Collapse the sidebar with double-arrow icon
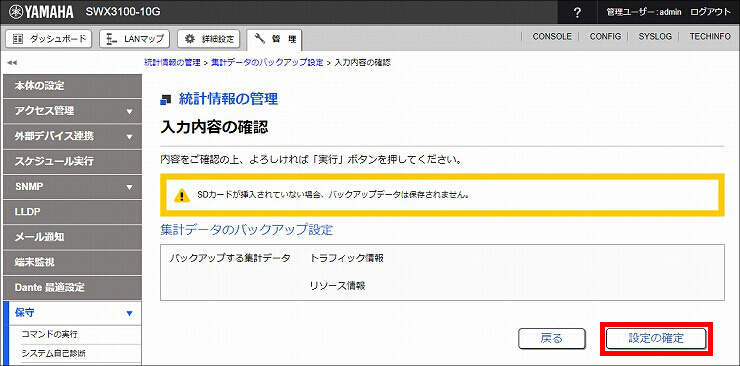 (x=12, y=62)
